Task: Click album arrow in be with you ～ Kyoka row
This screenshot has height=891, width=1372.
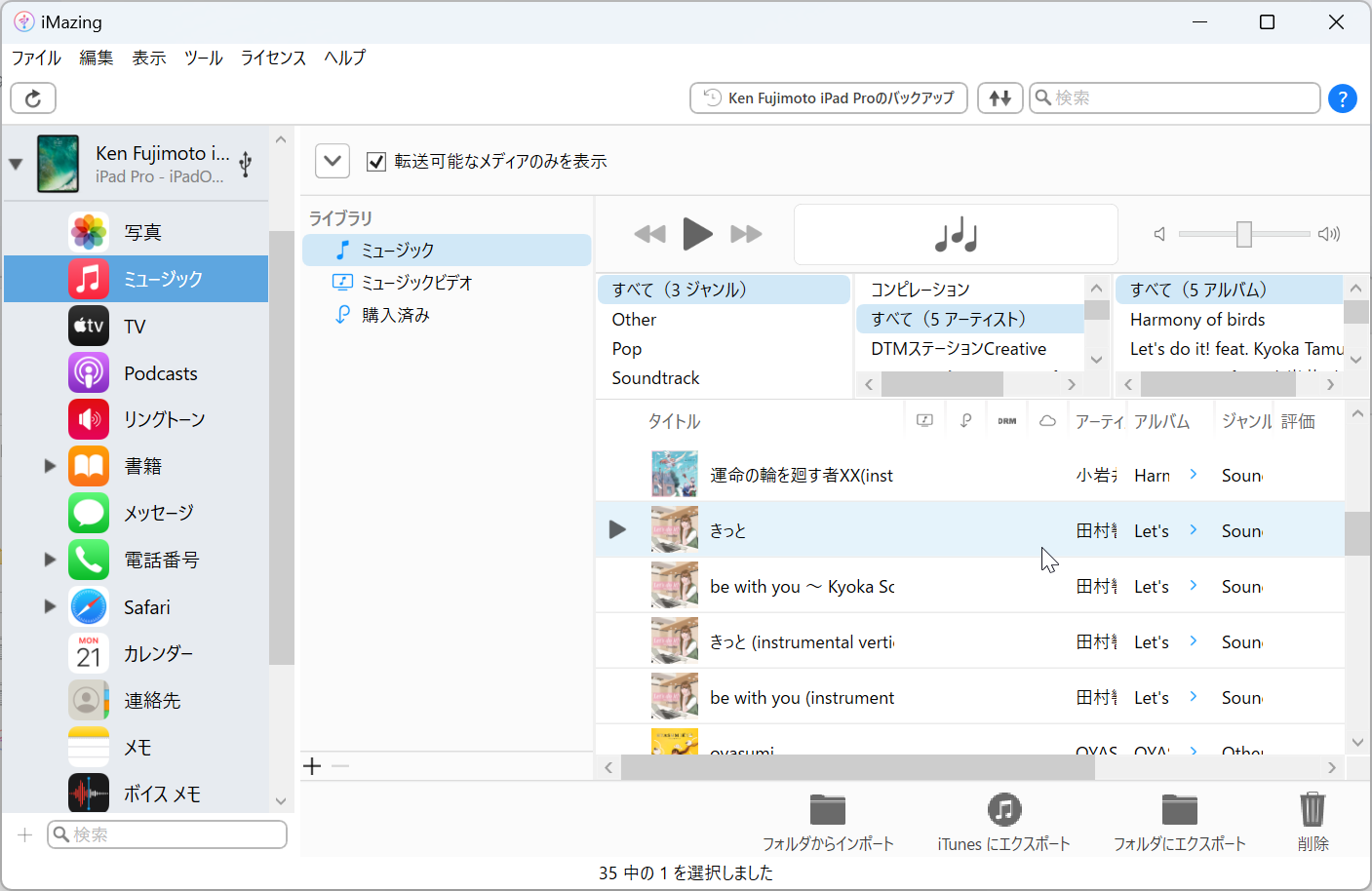Action: click(1194, 585)
